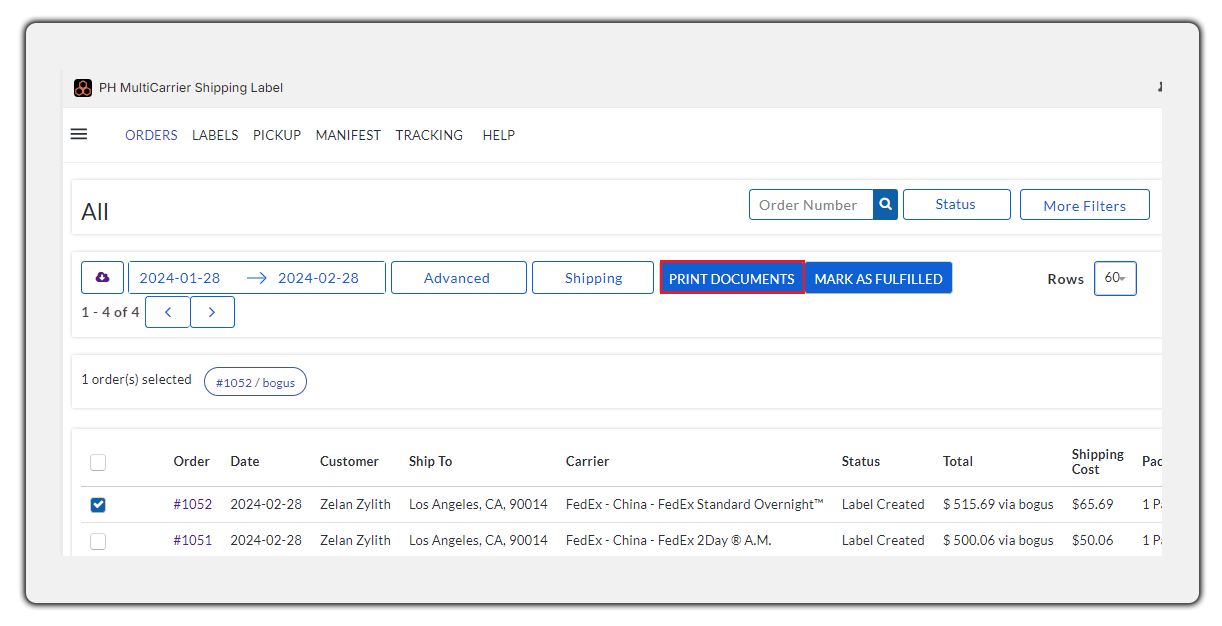This screenshot has height=626, width=1222.
Task: Click the Ship To column header
Action: 430,461
